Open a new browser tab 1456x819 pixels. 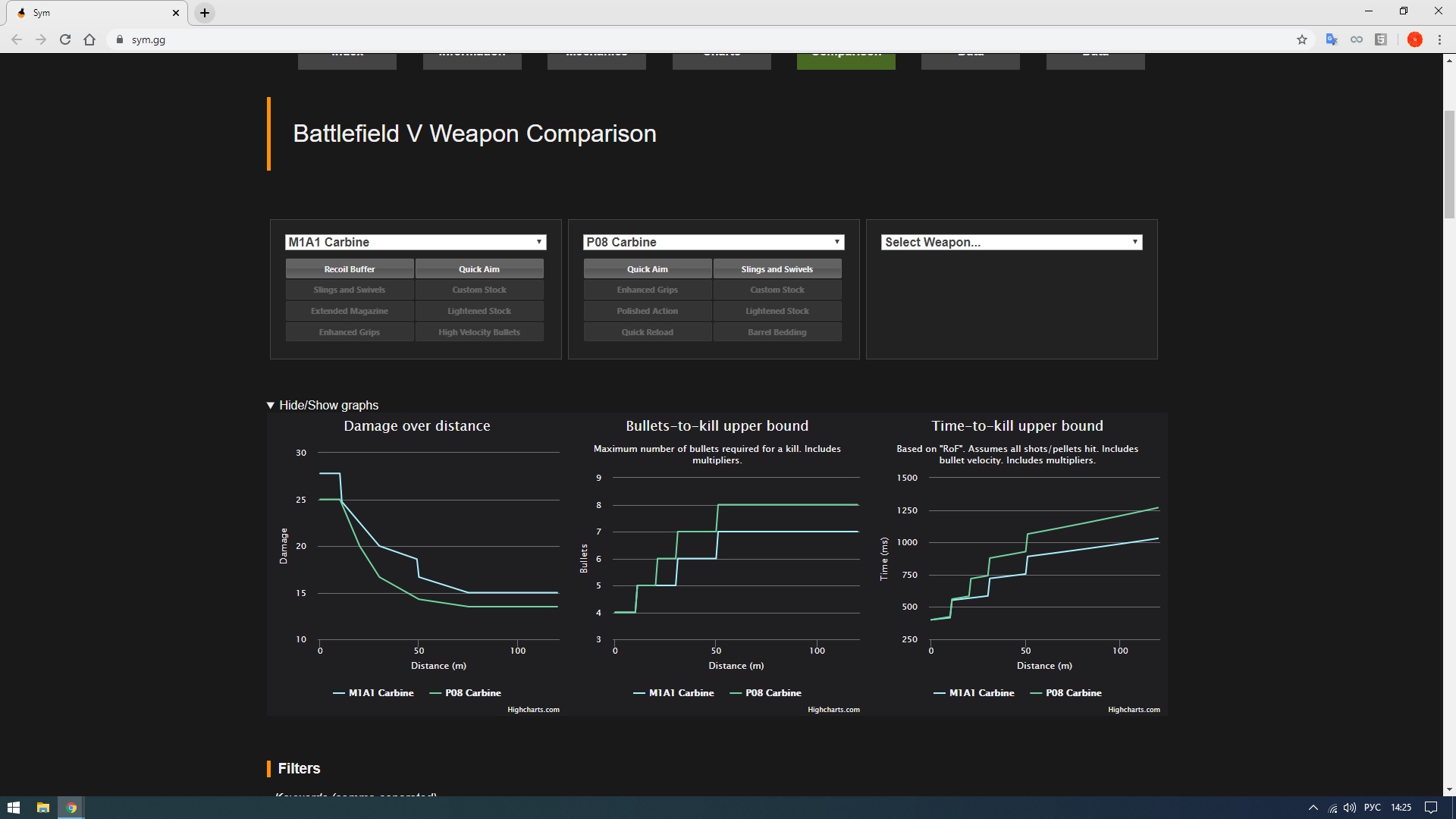[205, 13]
